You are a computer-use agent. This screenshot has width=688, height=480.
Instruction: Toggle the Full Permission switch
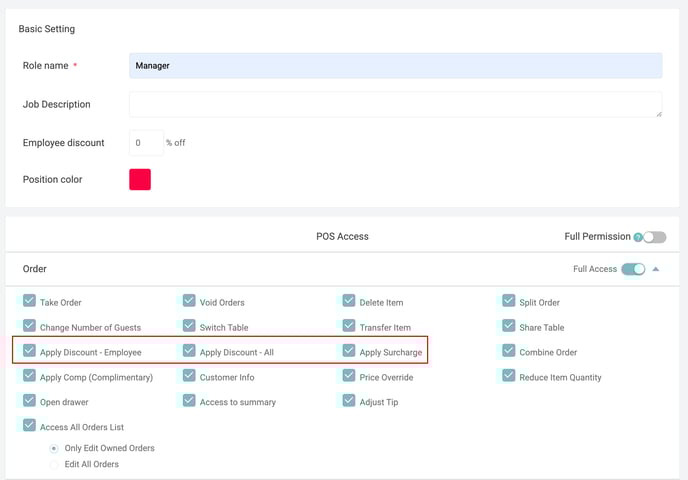(x=655, y=237)
